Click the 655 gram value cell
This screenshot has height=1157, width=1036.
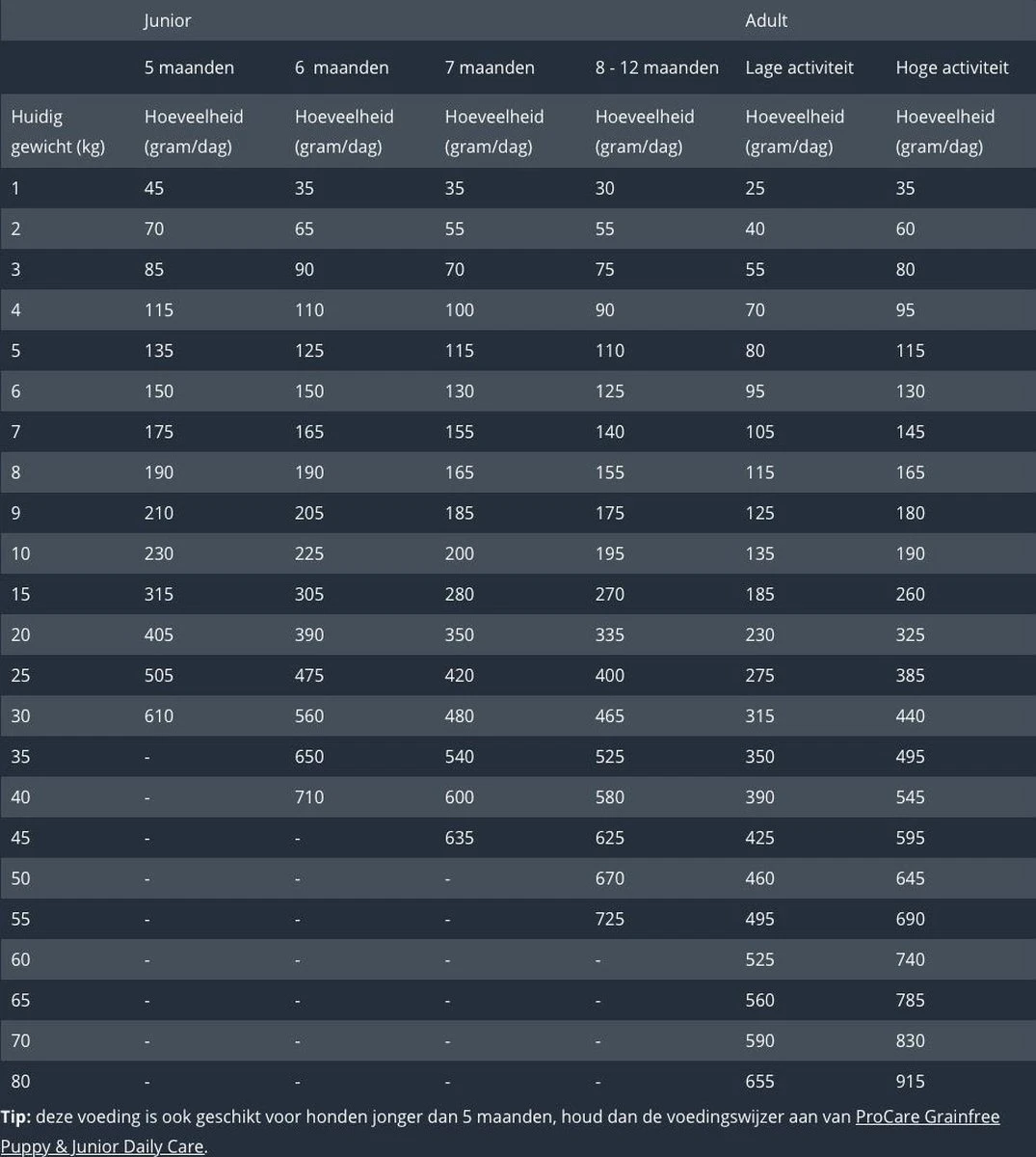759,1081
